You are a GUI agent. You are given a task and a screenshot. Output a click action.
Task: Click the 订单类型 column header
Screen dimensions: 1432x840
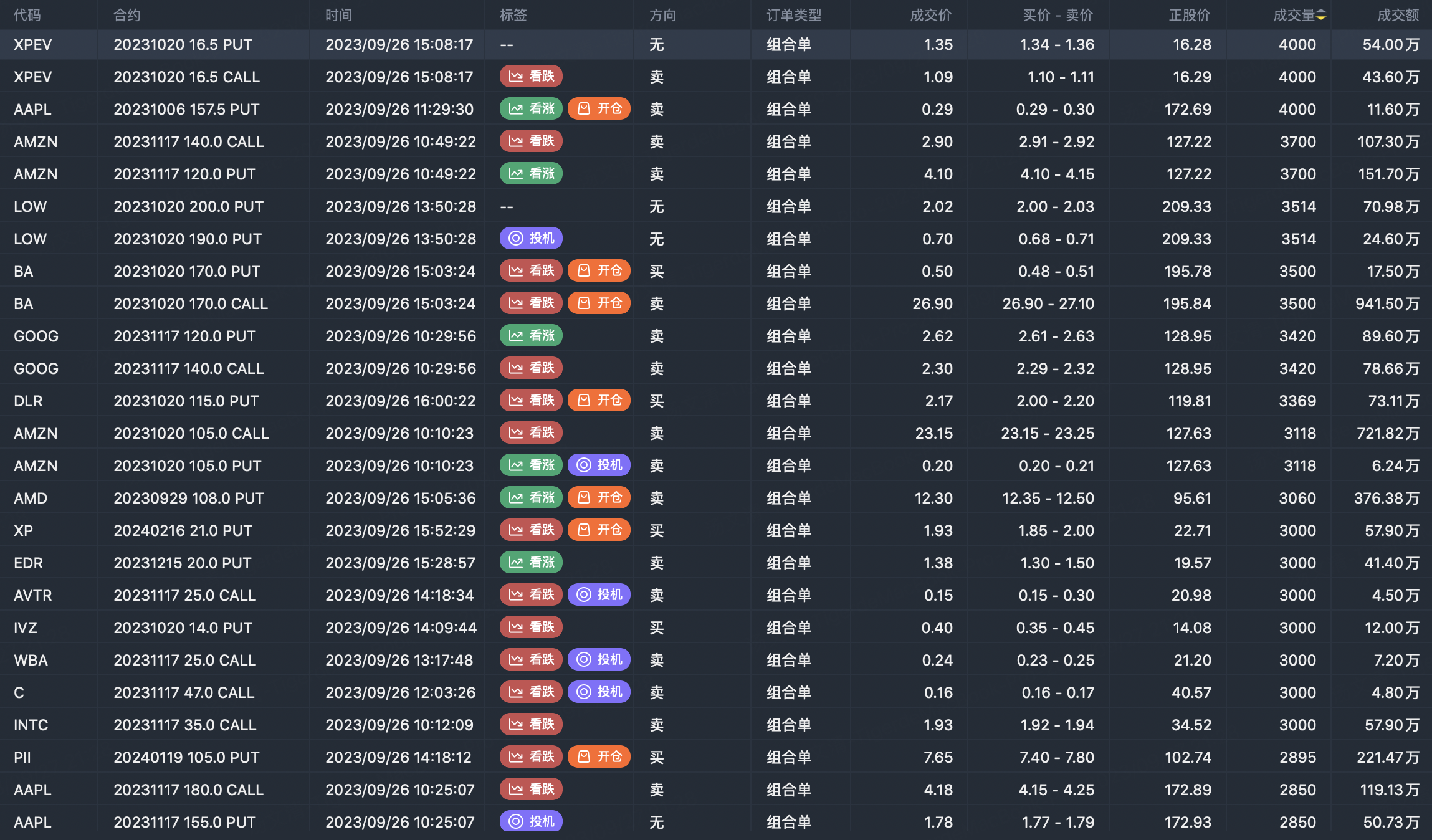click(x=794, y=15)
